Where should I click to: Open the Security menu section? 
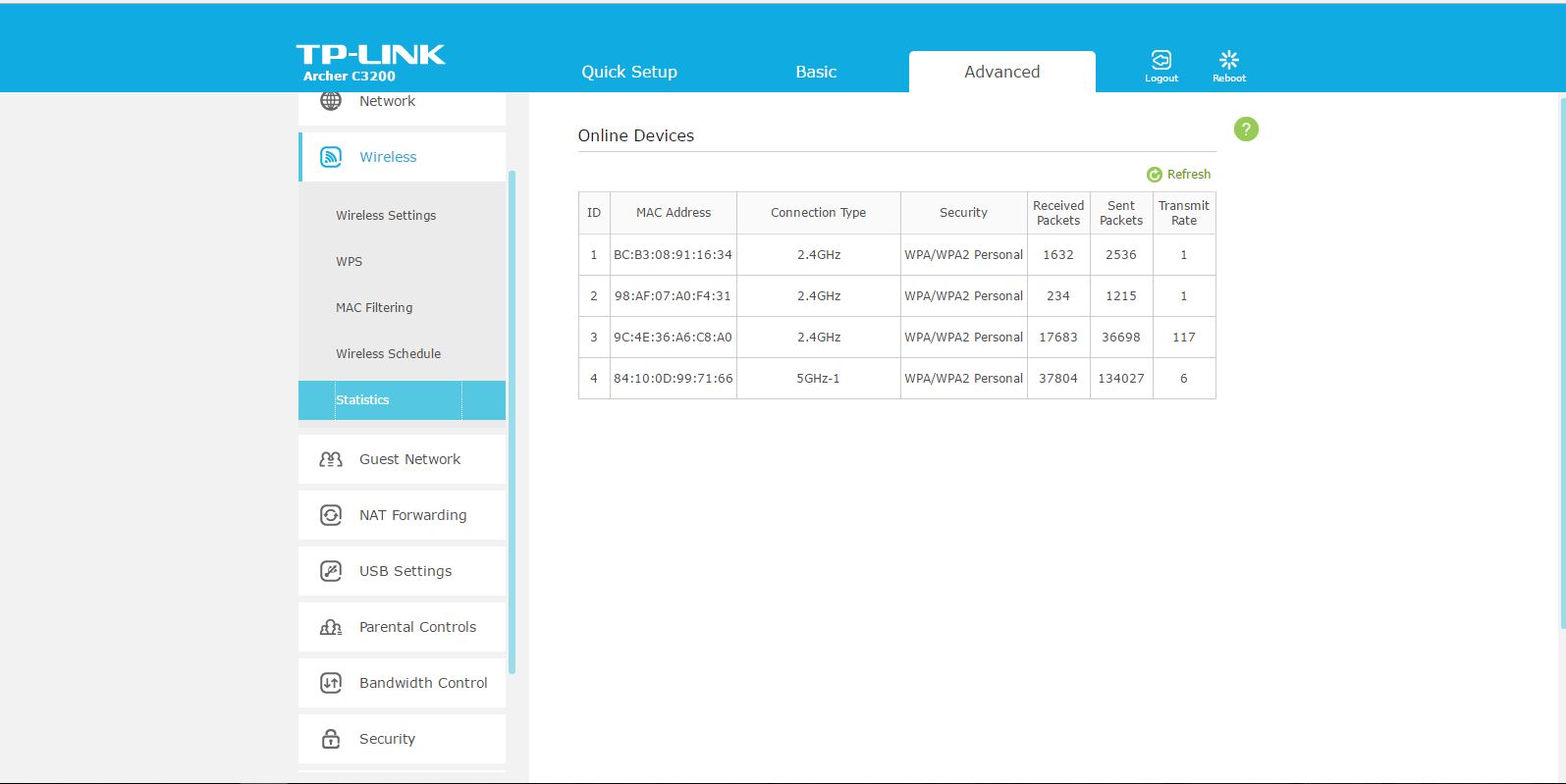coord(402,739)
